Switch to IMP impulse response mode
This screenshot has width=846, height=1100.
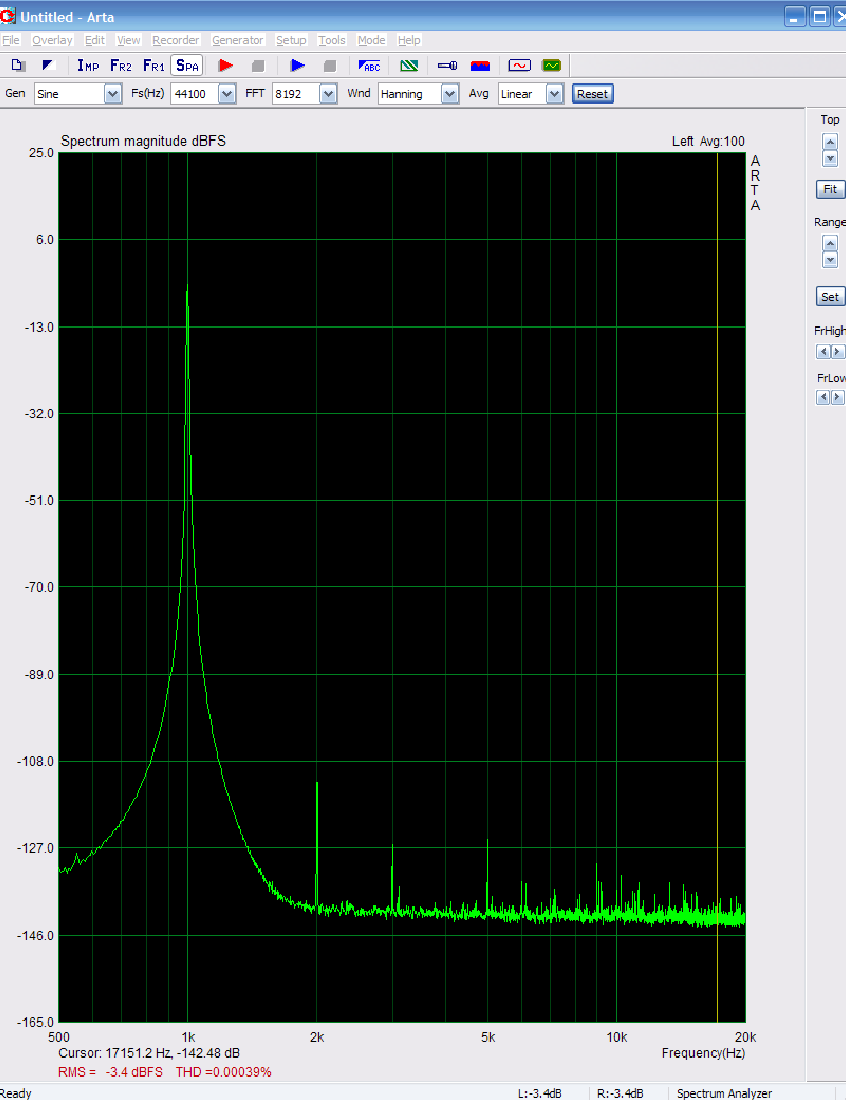pos(88,65)
